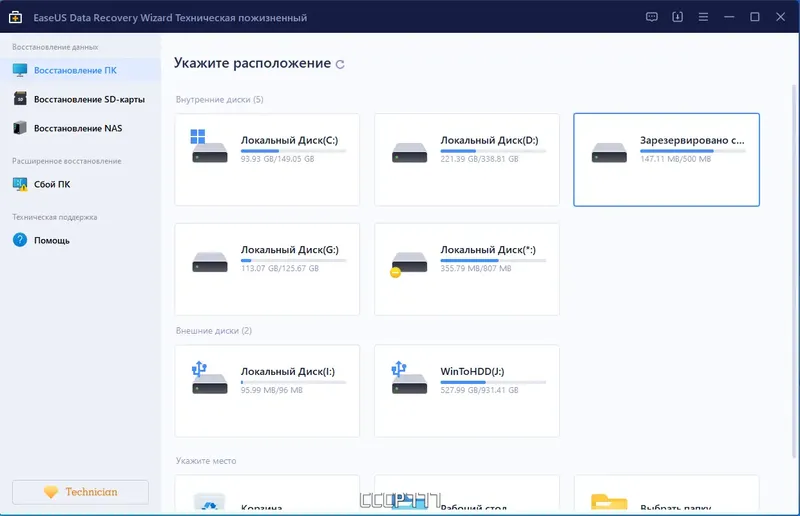Click the SD card icon in sidebar
The width and height of the screenshot is (800, 516).
[x=20, y=99]
